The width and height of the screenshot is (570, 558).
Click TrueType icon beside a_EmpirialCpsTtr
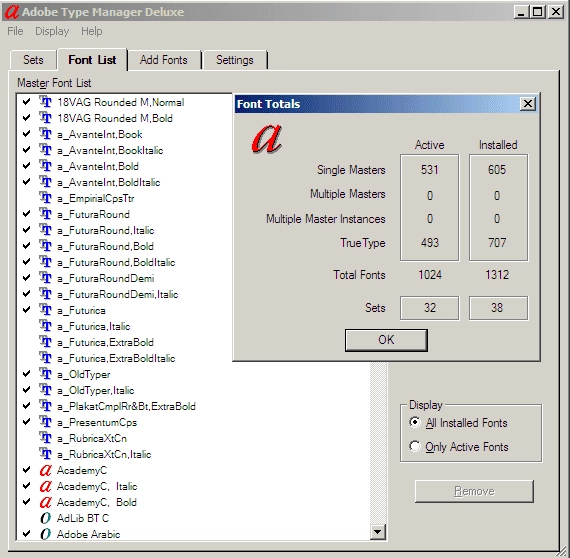click(x=45, y=198)
